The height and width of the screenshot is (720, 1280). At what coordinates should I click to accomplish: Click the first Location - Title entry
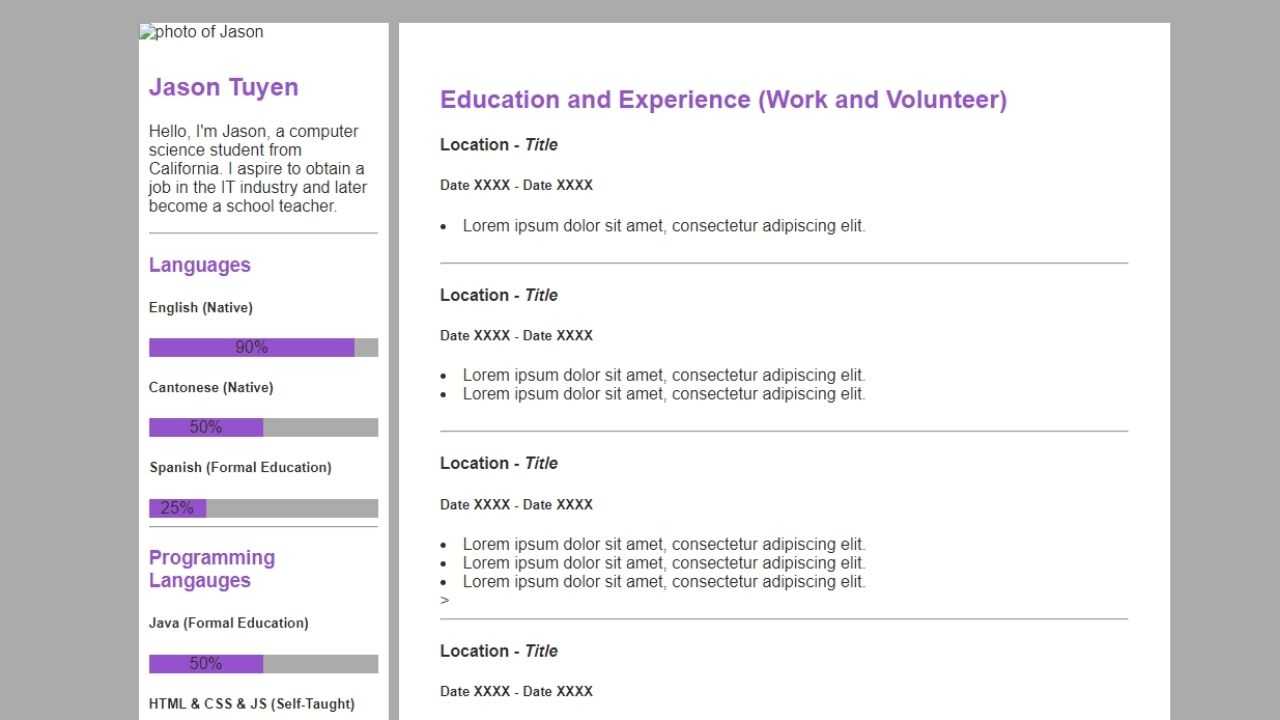click(x=499, y=145)
